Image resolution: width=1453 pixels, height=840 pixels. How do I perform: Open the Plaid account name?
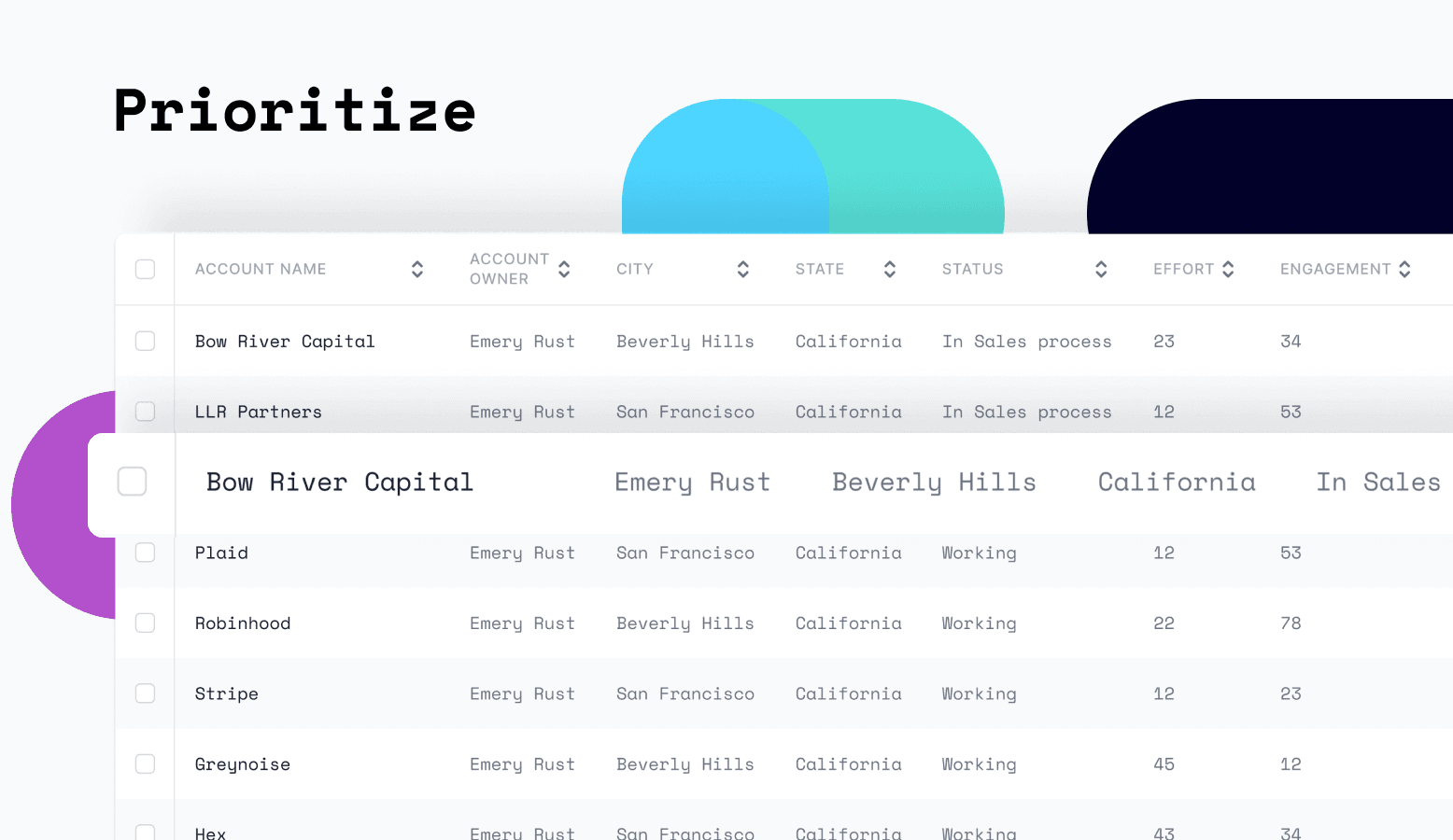click(x=221, y=553)
